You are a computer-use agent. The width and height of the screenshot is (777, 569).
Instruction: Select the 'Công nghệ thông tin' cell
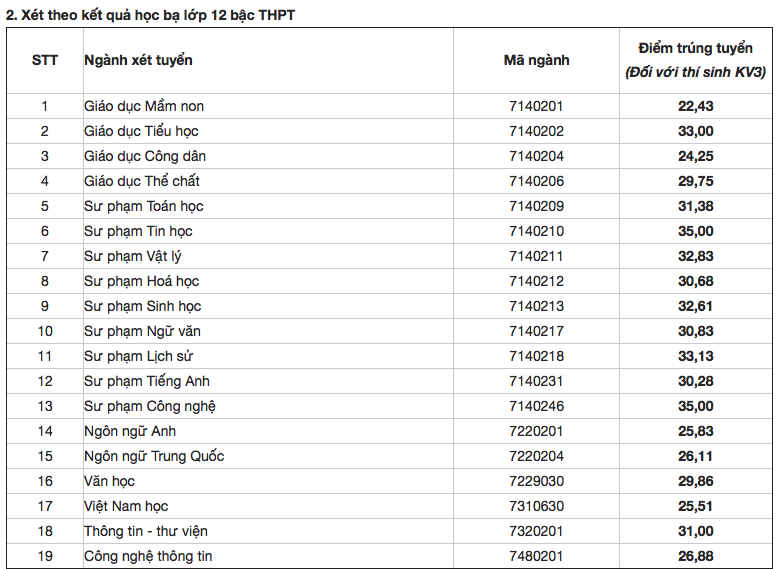tap(147, 556)
